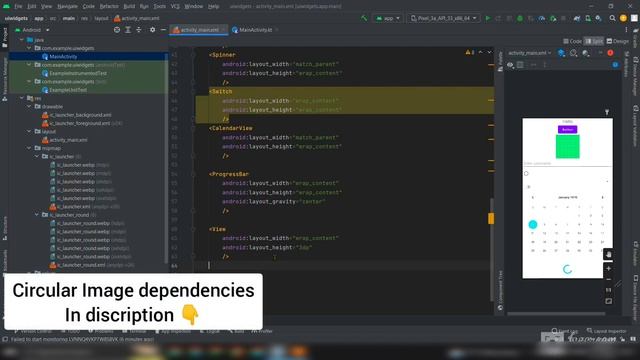This screenshot has width=640, height=360.
Task: Open the Pixel_3a device selector dropdown
Action: pyautogui.click(x=444, y=18)
